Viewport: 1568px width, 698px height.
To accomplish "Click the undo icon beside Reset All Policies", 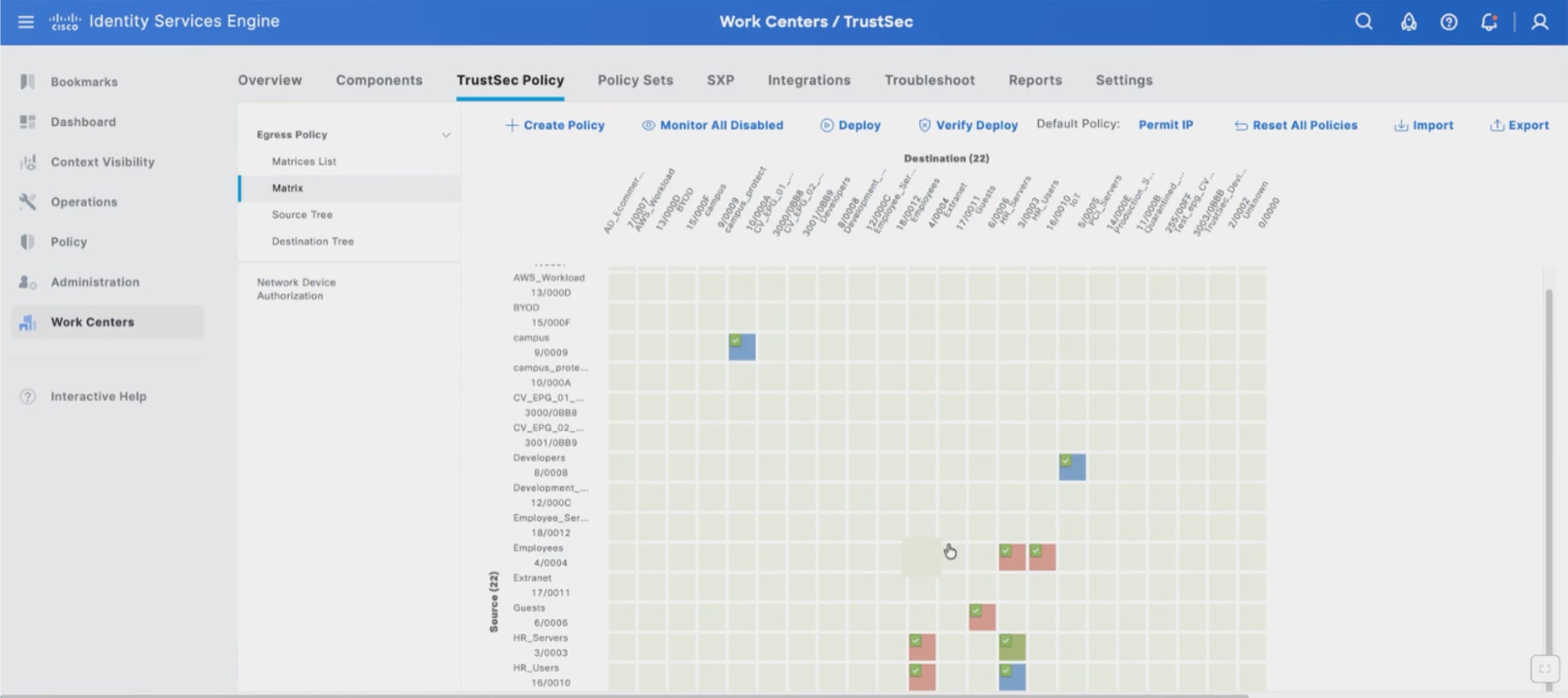I will [x=1241, y=126].
